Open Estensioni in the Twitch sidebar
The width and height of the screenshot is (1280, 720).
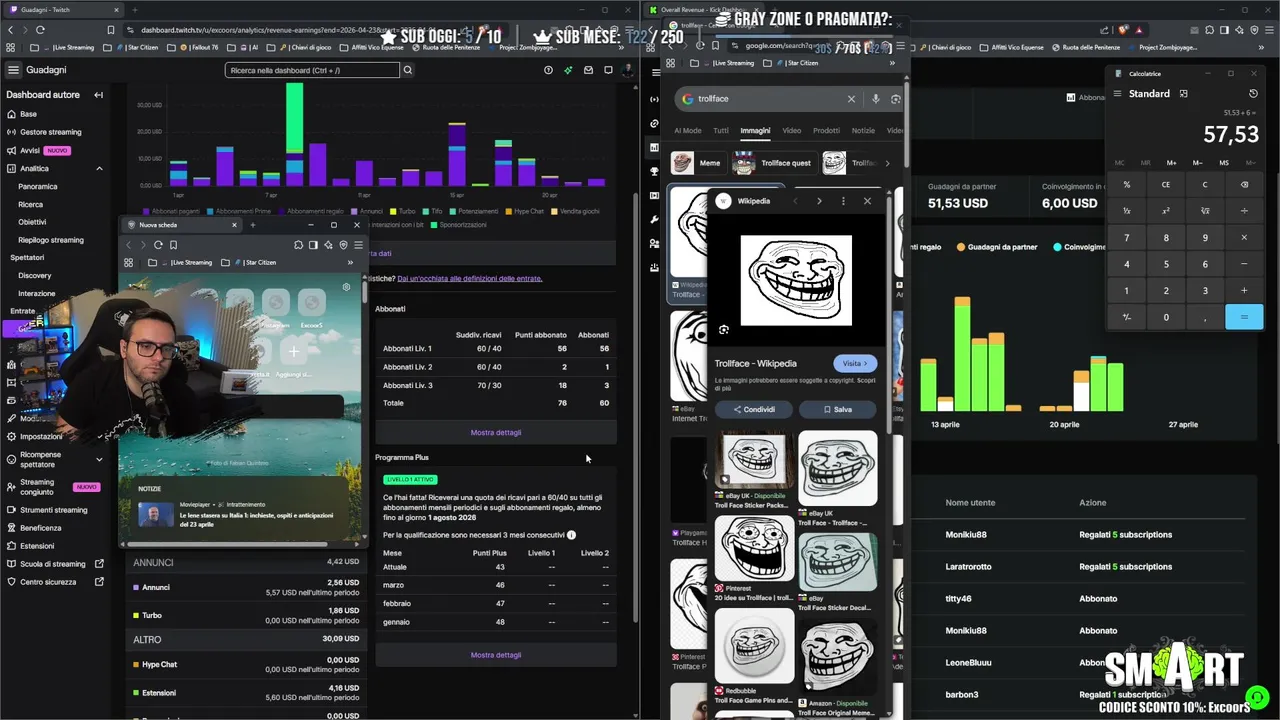(37, 546)
